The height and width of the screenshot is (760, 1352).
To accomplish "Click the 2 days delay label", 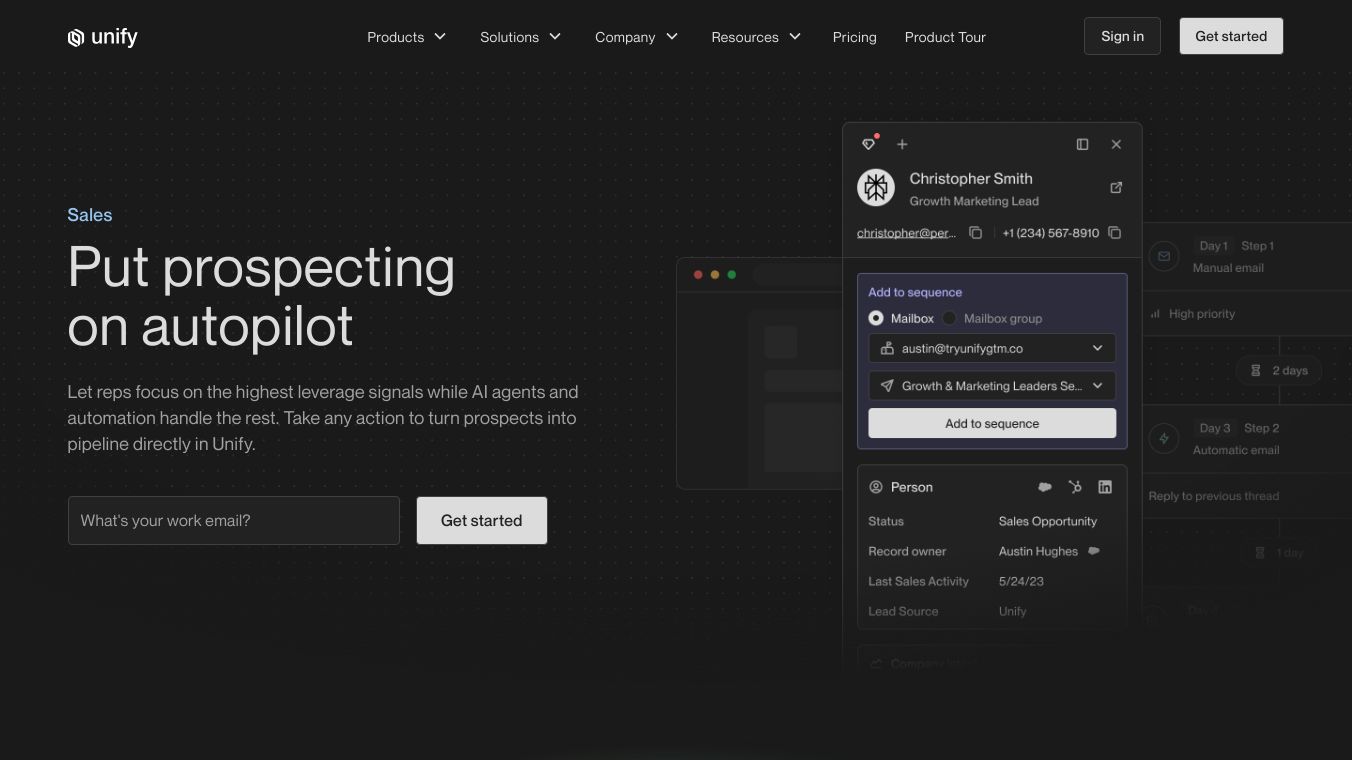I will click(x=1290, y=370).
